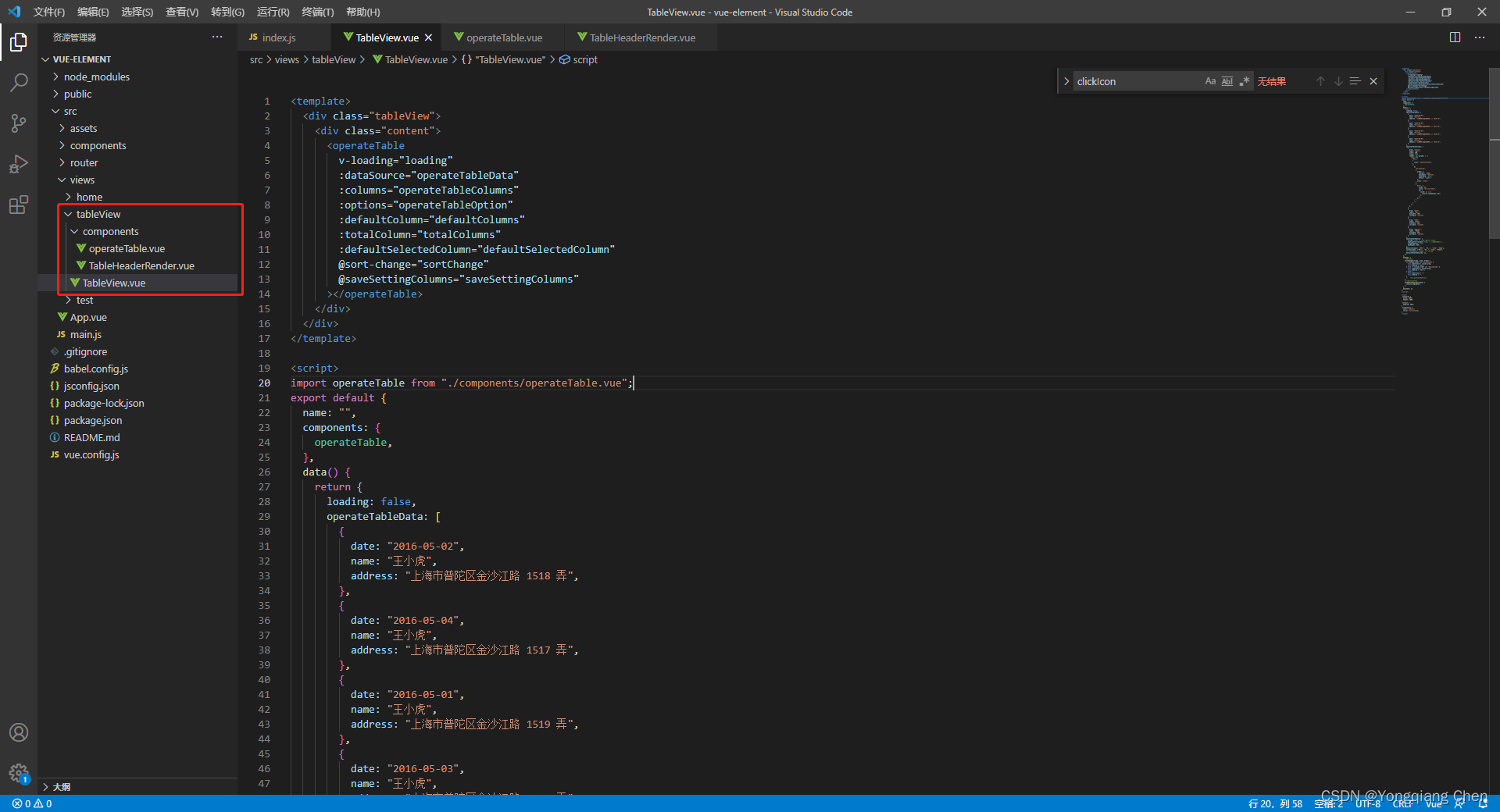The height and width of the screenshot is (812, 1500).
Task: Open the Search view in activity bar
Action: pos(19,83)
